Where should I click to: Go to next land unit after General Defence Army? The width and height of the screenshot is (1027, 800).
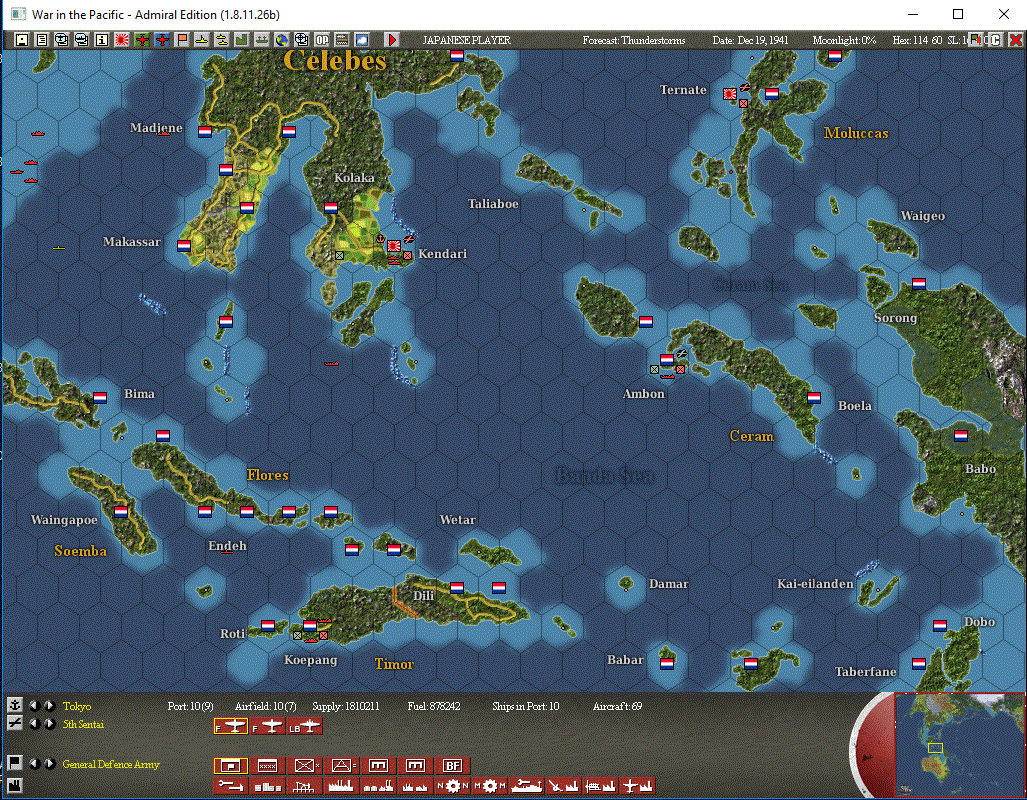pyautogui.click(x=50, y=764)
